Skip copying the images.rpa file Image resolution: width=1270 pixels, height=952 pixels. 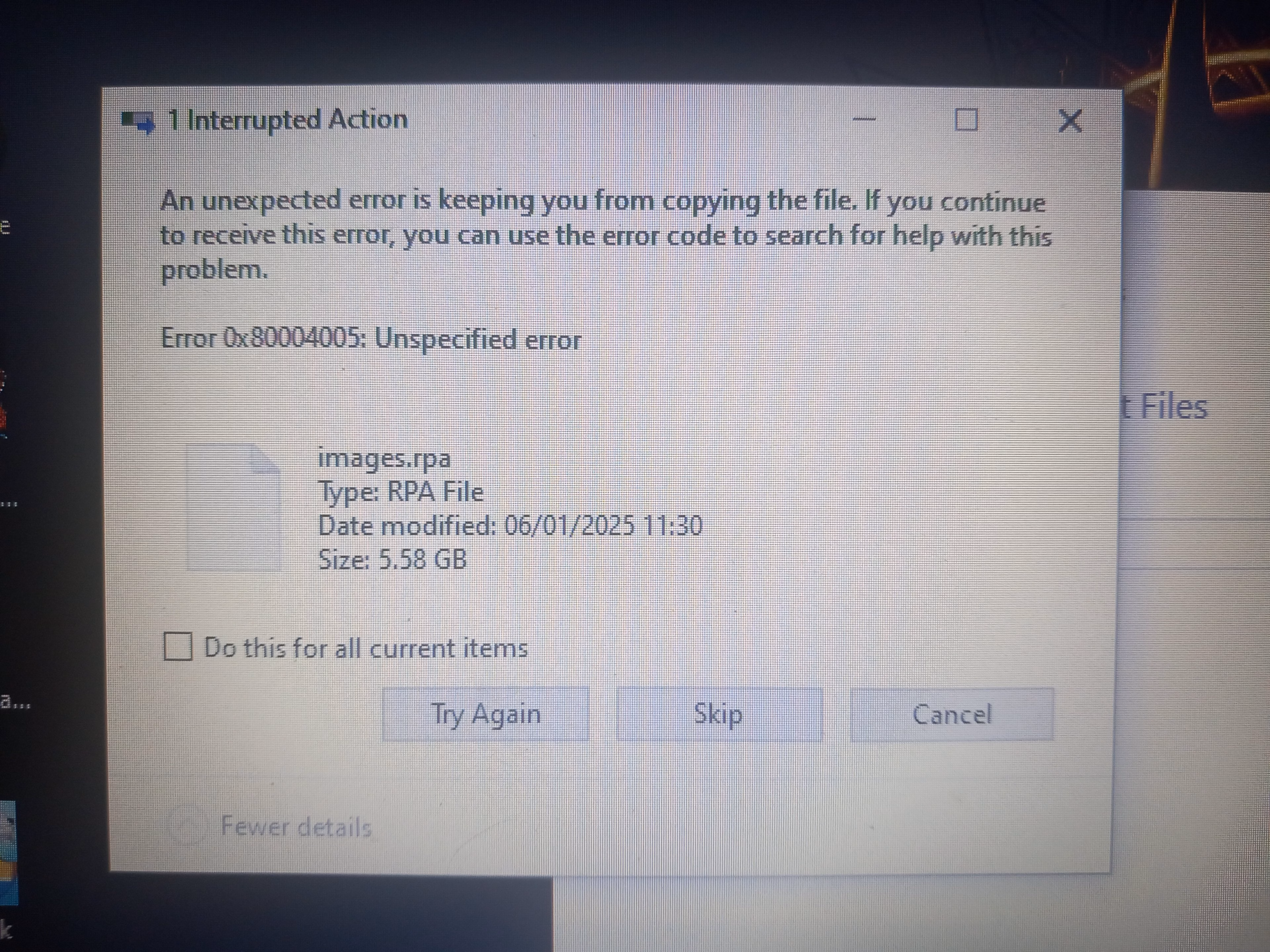[x=719, y=714]
